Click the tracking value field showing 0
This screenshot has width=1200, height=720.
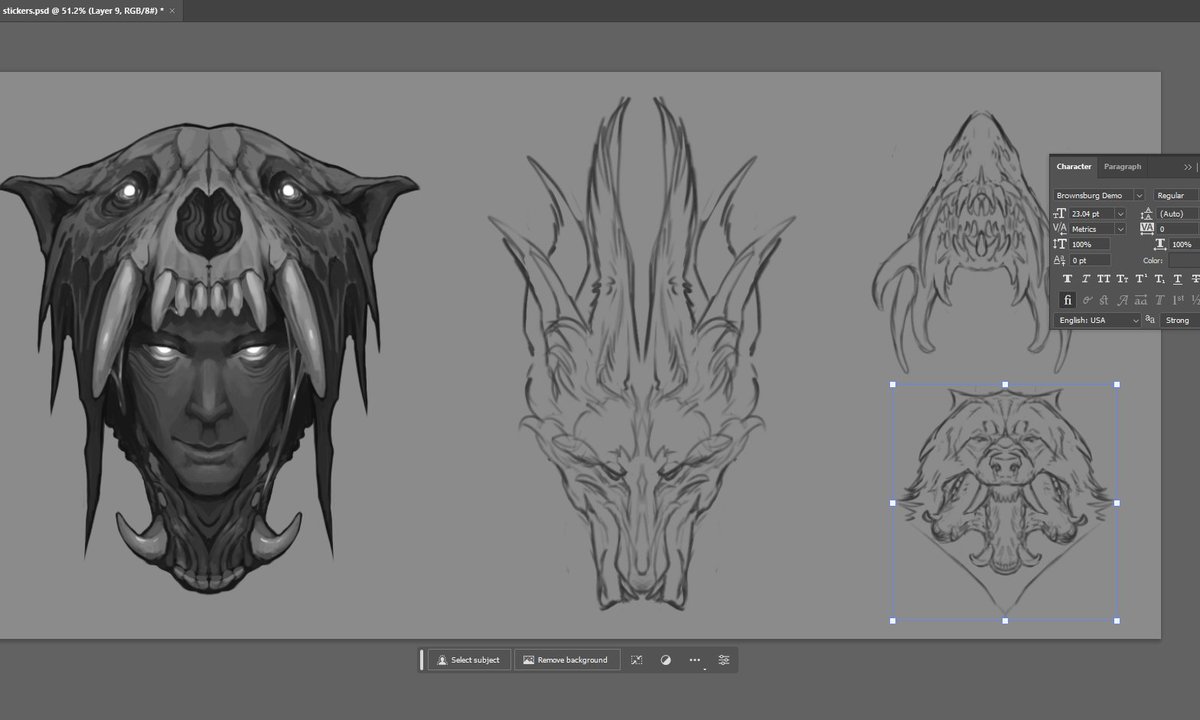pyautogui.click(x=1179, y=229)
